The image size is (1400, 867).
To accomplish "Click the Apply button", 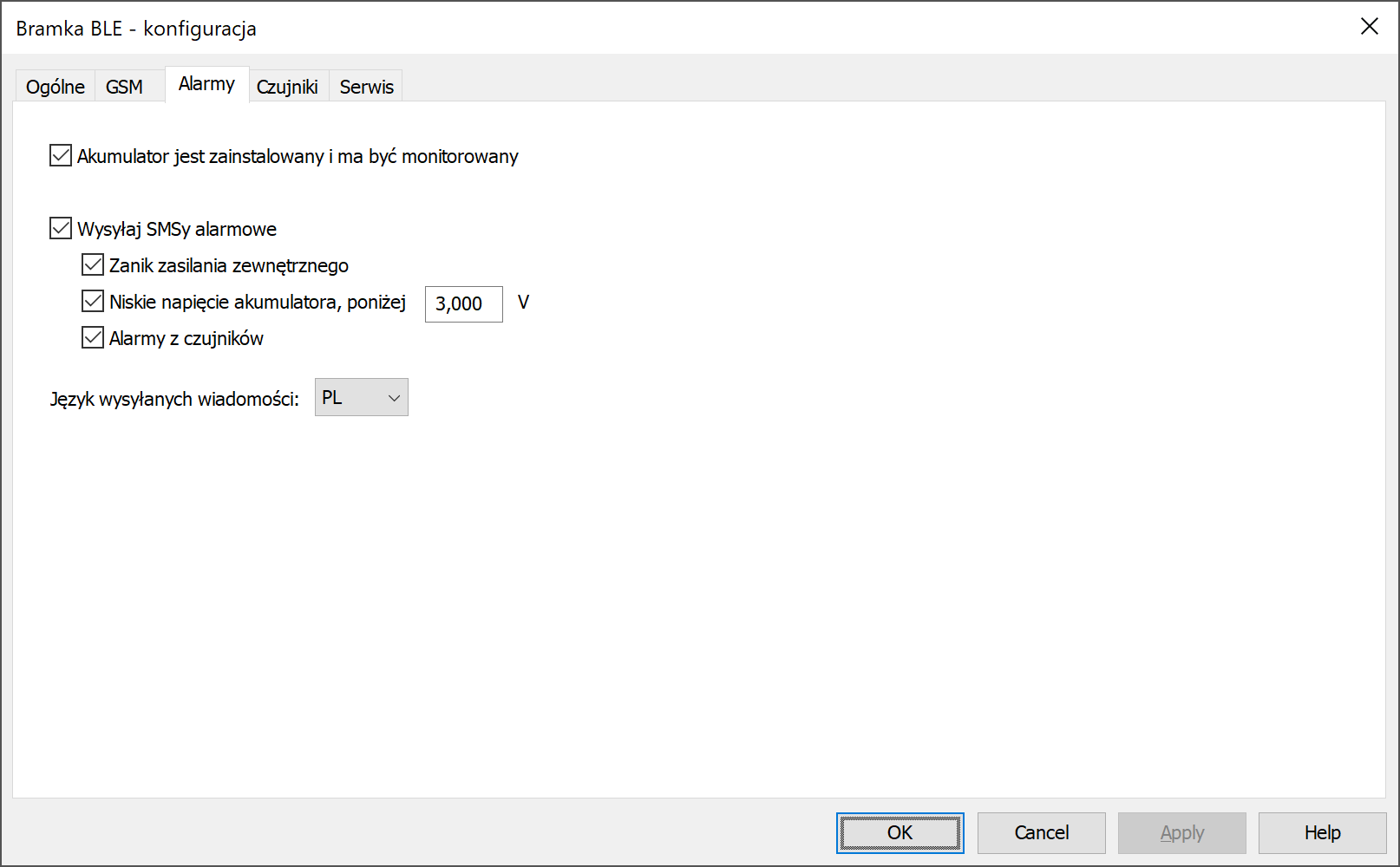I will click(x=1182, y=833).
